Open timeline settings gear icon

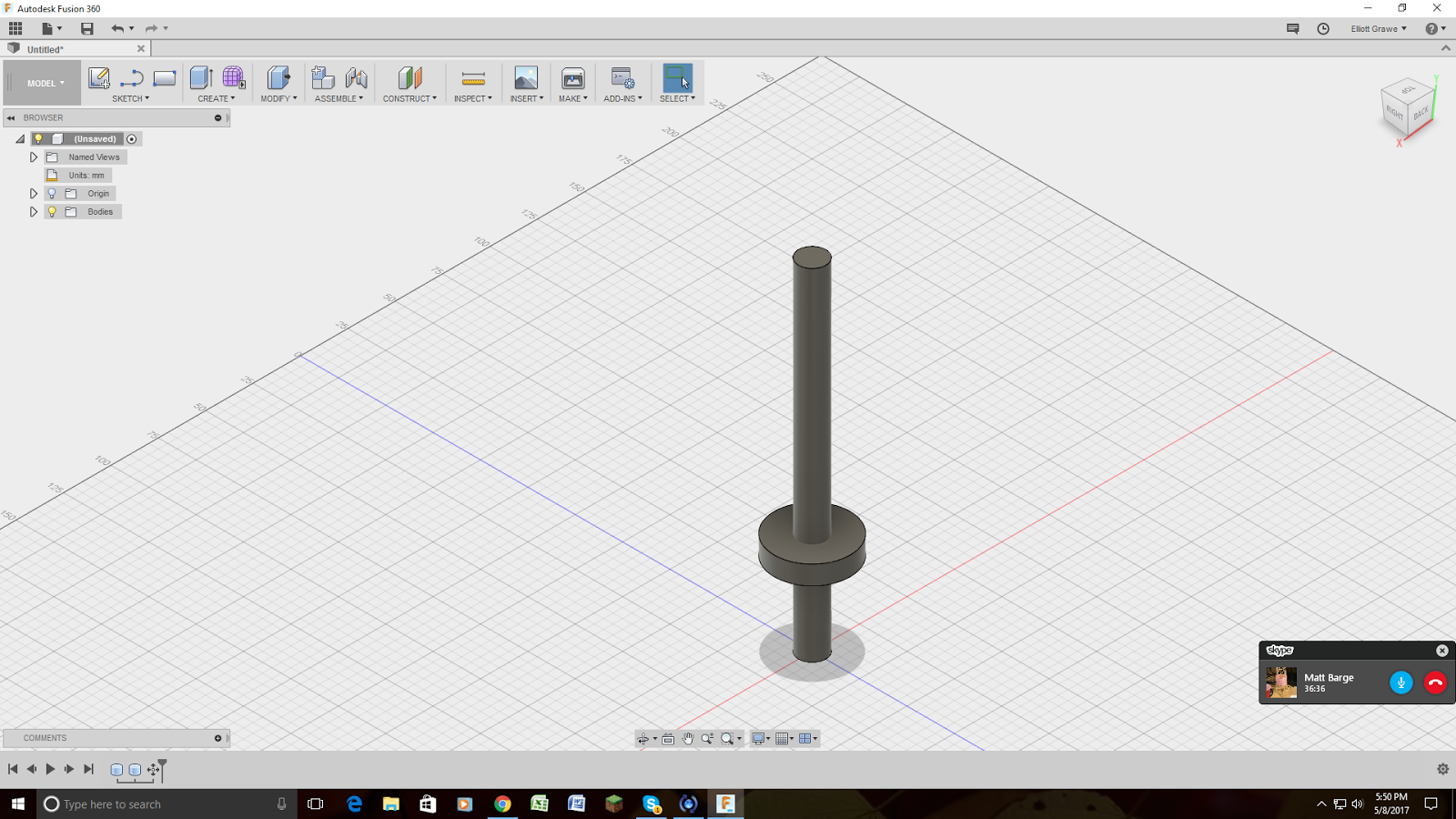(x=1442, y=769)
